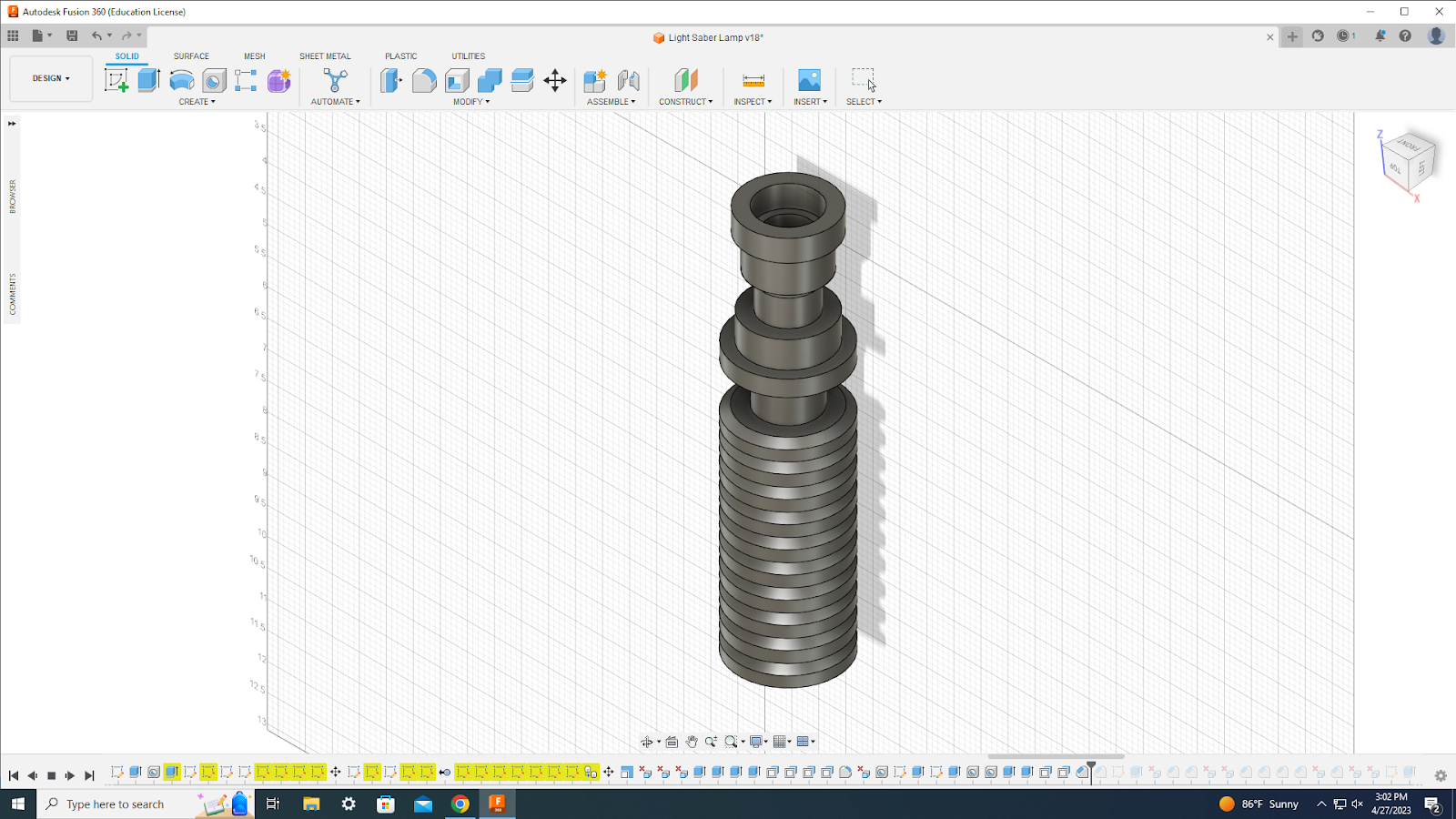
Task: Expand the Automate menu
Action: [x=335, y=102]
